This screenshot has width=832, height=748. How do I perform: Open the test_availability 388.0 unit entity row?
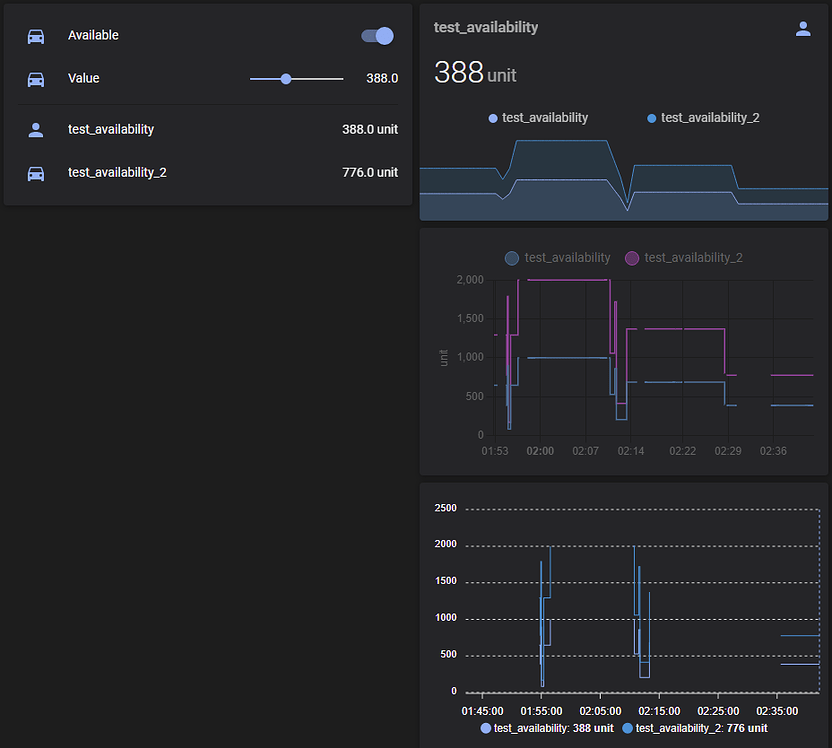(x=208, y=129)
